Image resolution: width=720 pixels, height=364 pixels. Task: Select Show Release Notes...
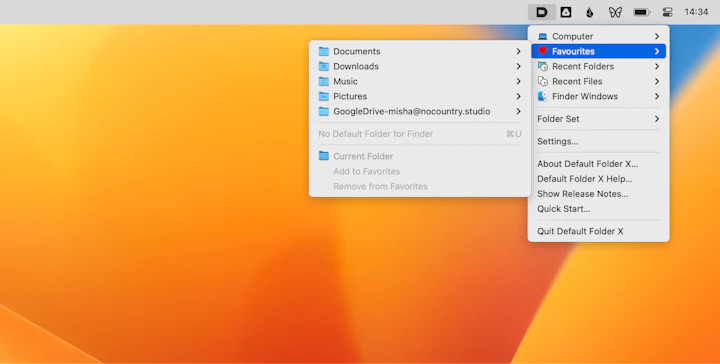point(598,194)
